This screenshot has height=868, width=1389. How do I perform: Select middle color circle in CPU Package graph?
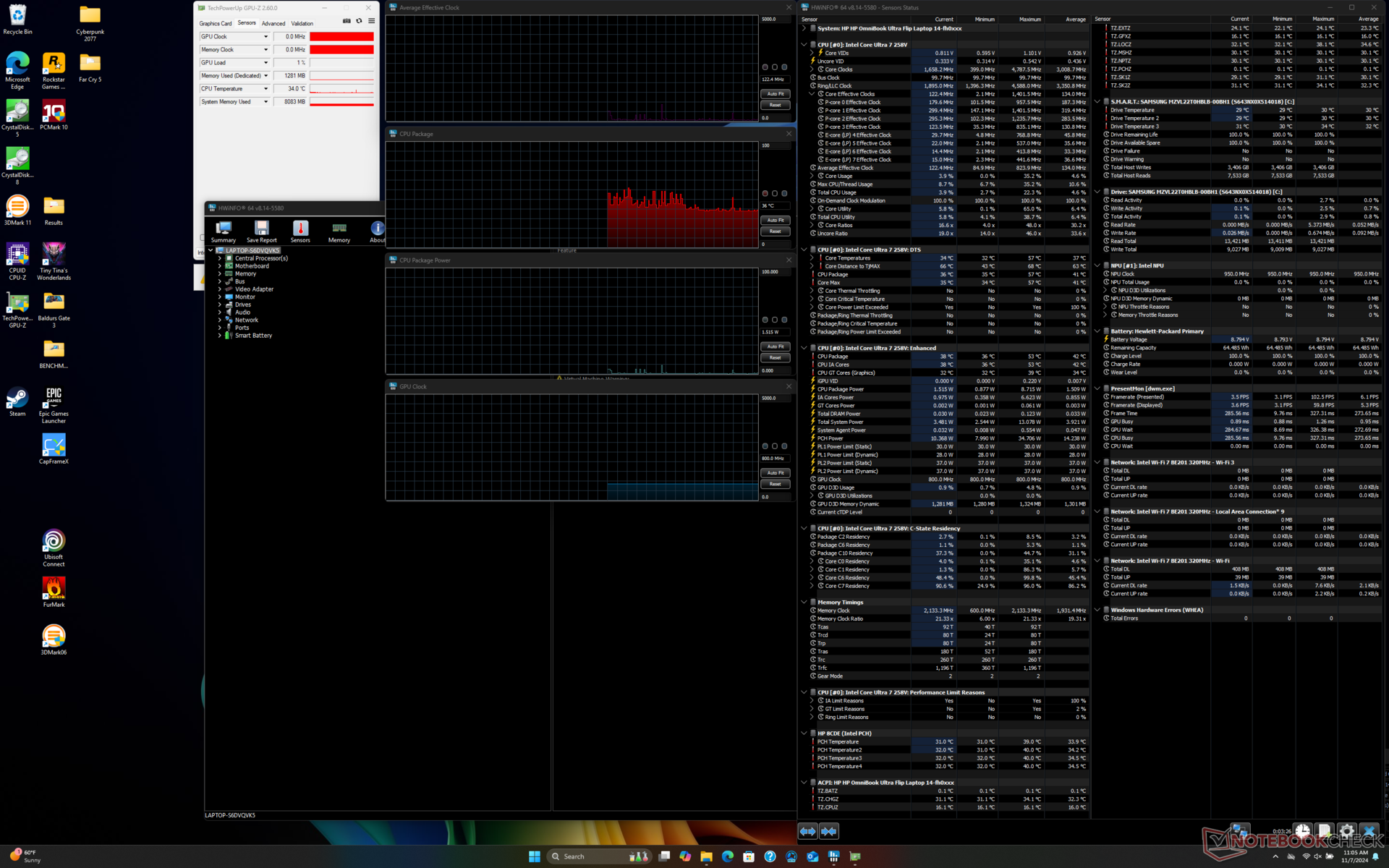click(775, 193)
